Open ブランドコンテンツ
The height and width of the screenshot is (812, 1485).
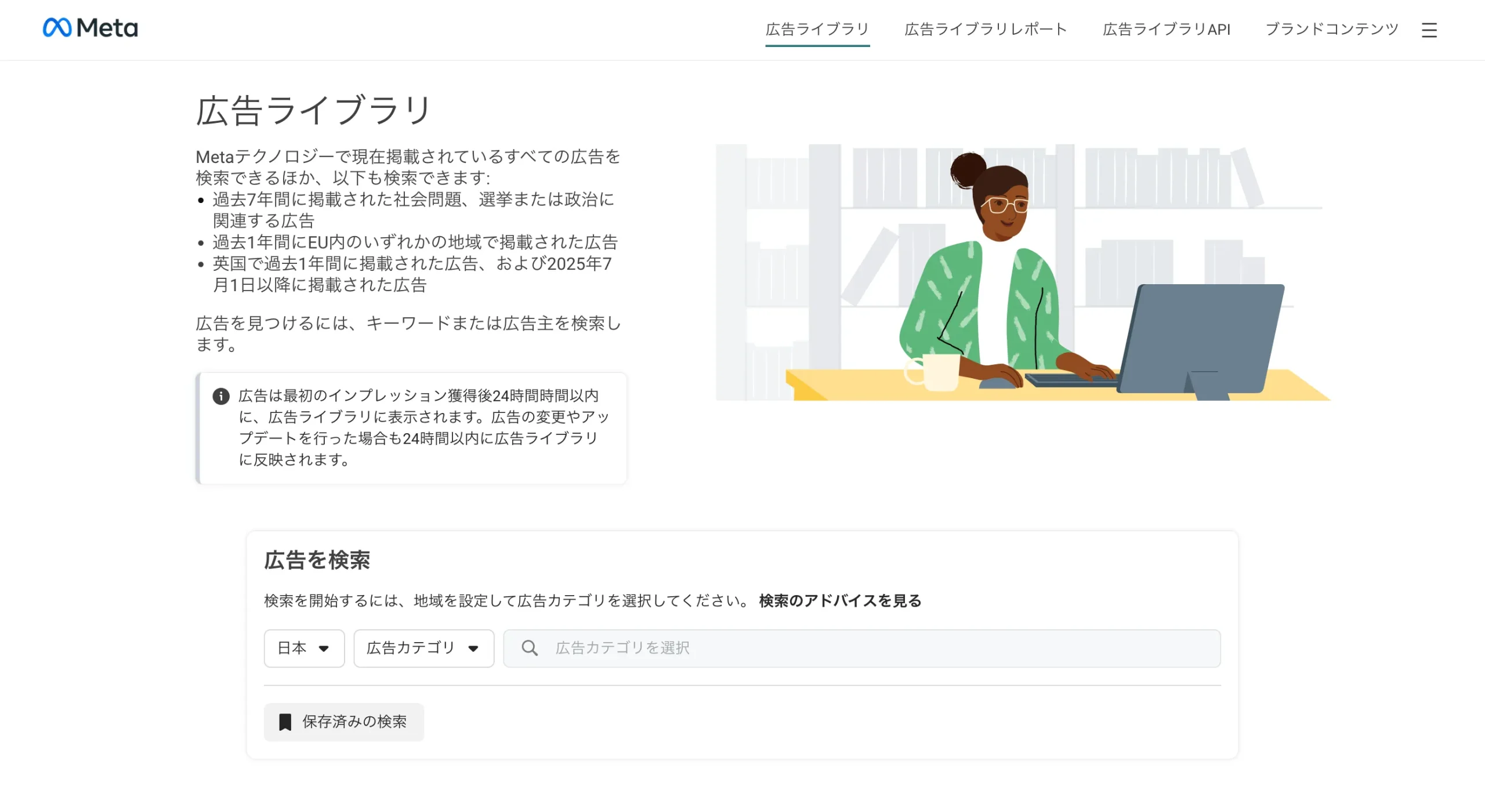(x=1332, y=29)
